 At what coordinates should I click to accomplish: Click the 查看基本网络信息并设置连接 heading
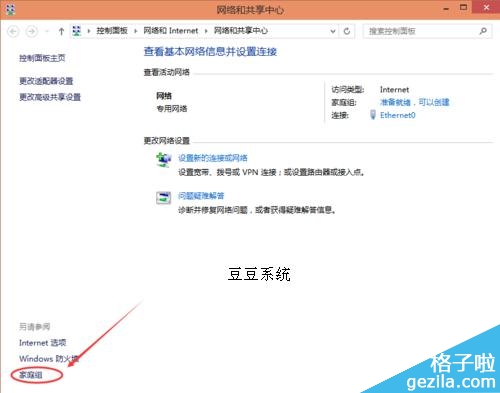[x=210, y=52]
